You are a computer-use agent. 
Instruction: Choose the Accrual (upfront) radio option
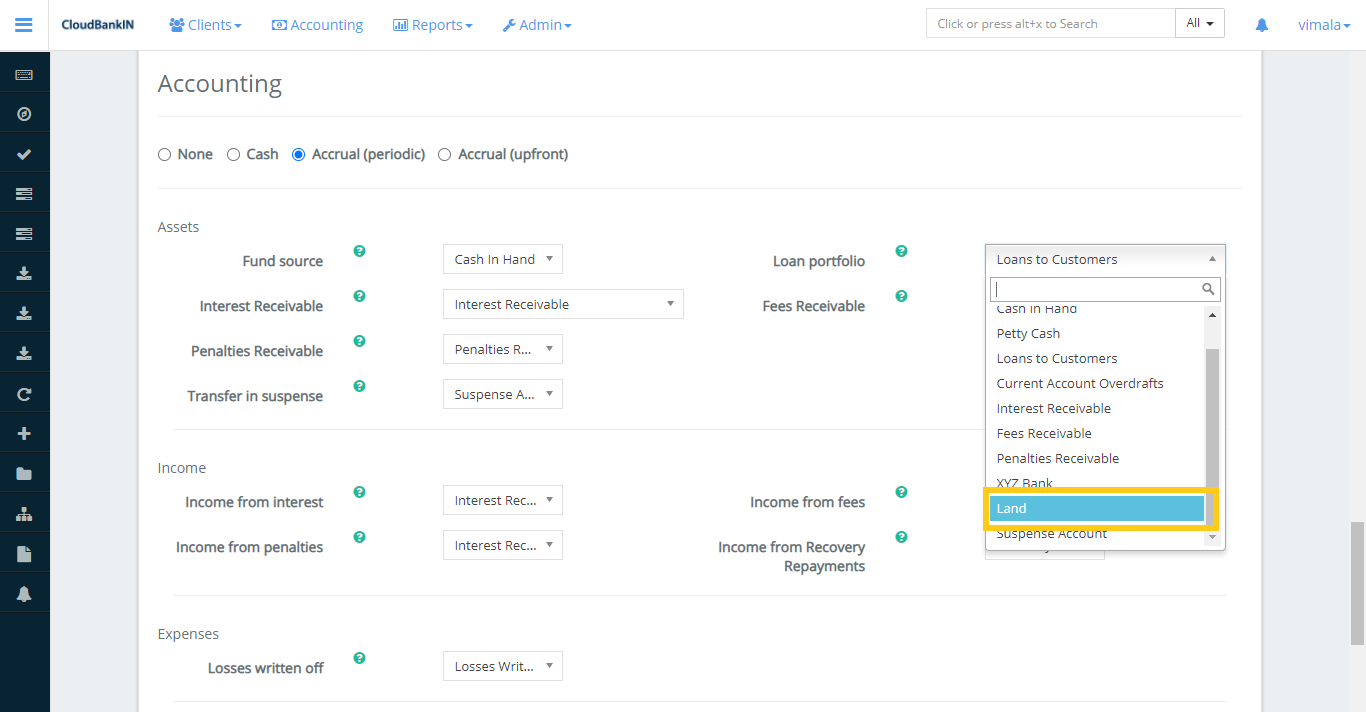point(444,154)
